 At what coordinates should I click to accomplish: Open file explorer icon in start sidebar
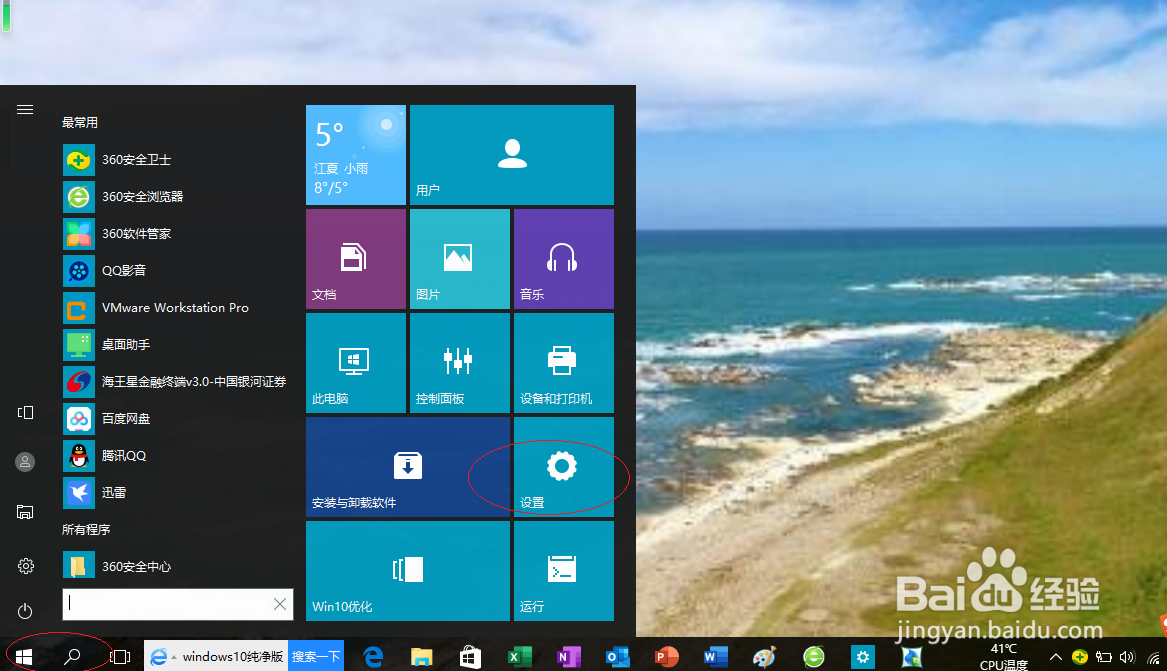point(25,512)
